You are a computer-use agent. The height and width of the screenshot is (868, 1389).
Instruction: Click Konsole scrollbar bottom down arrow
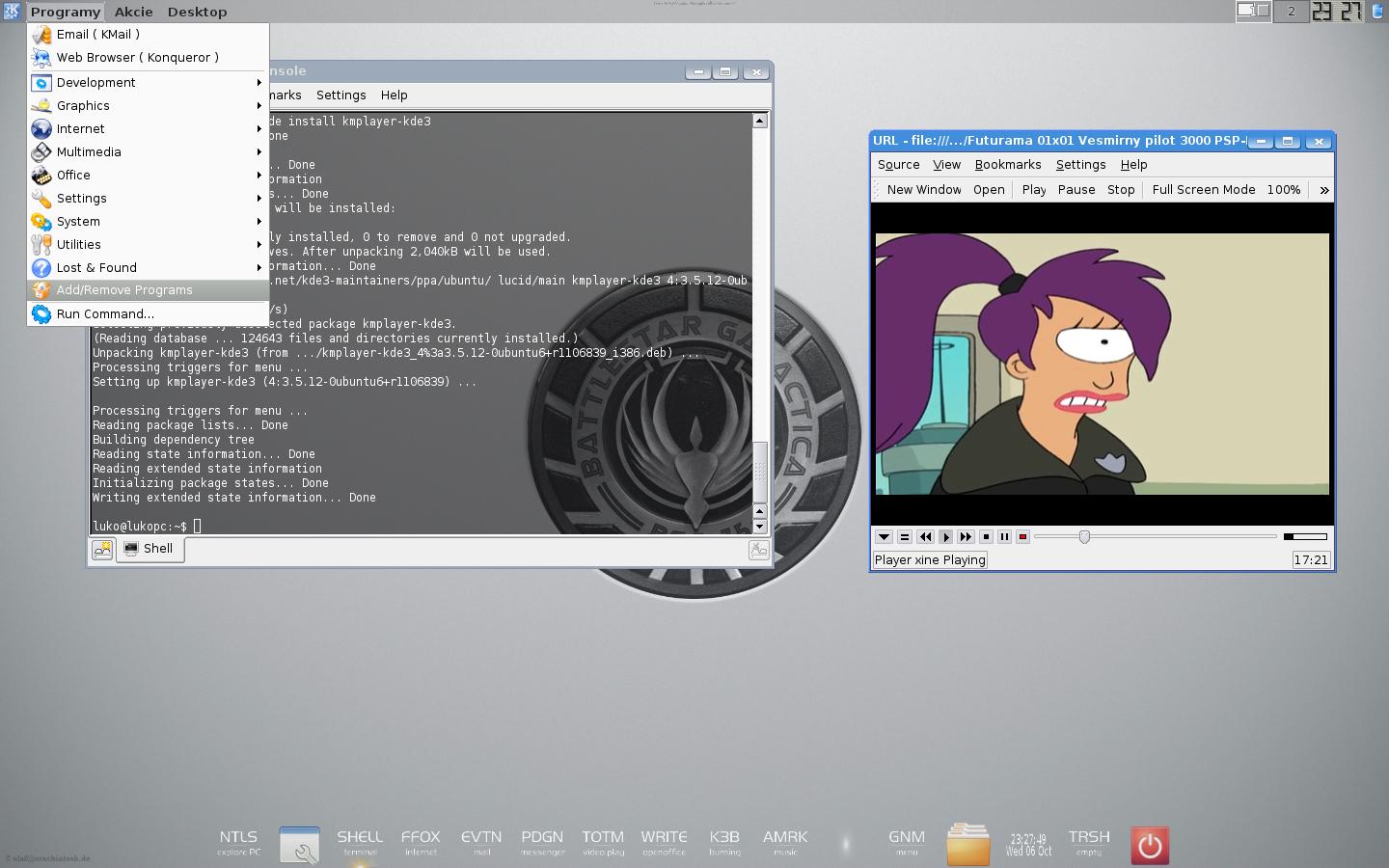pos(760,527)
